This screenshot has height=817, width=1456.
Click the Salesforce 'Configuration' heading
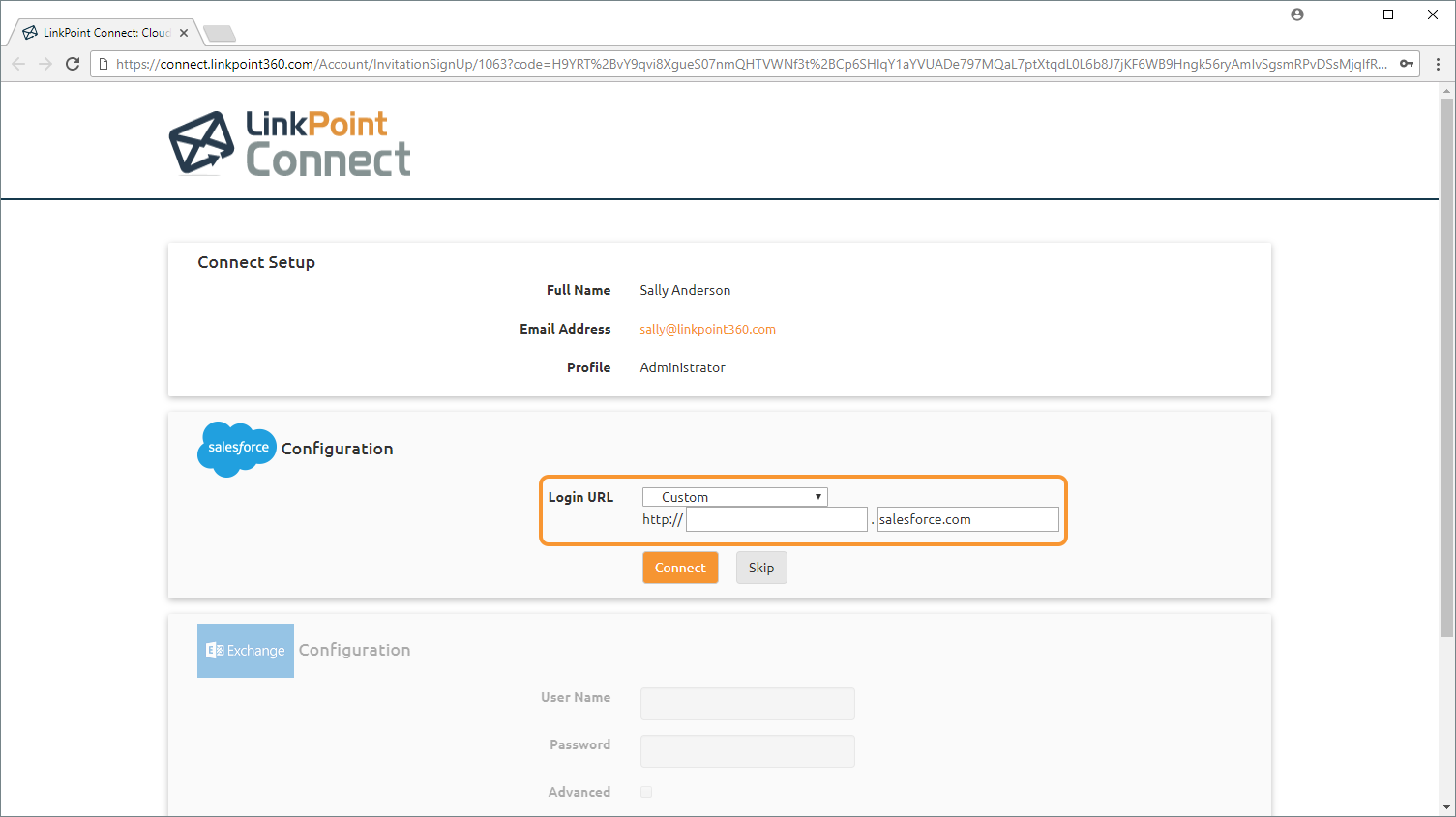(x=337, y=449)
